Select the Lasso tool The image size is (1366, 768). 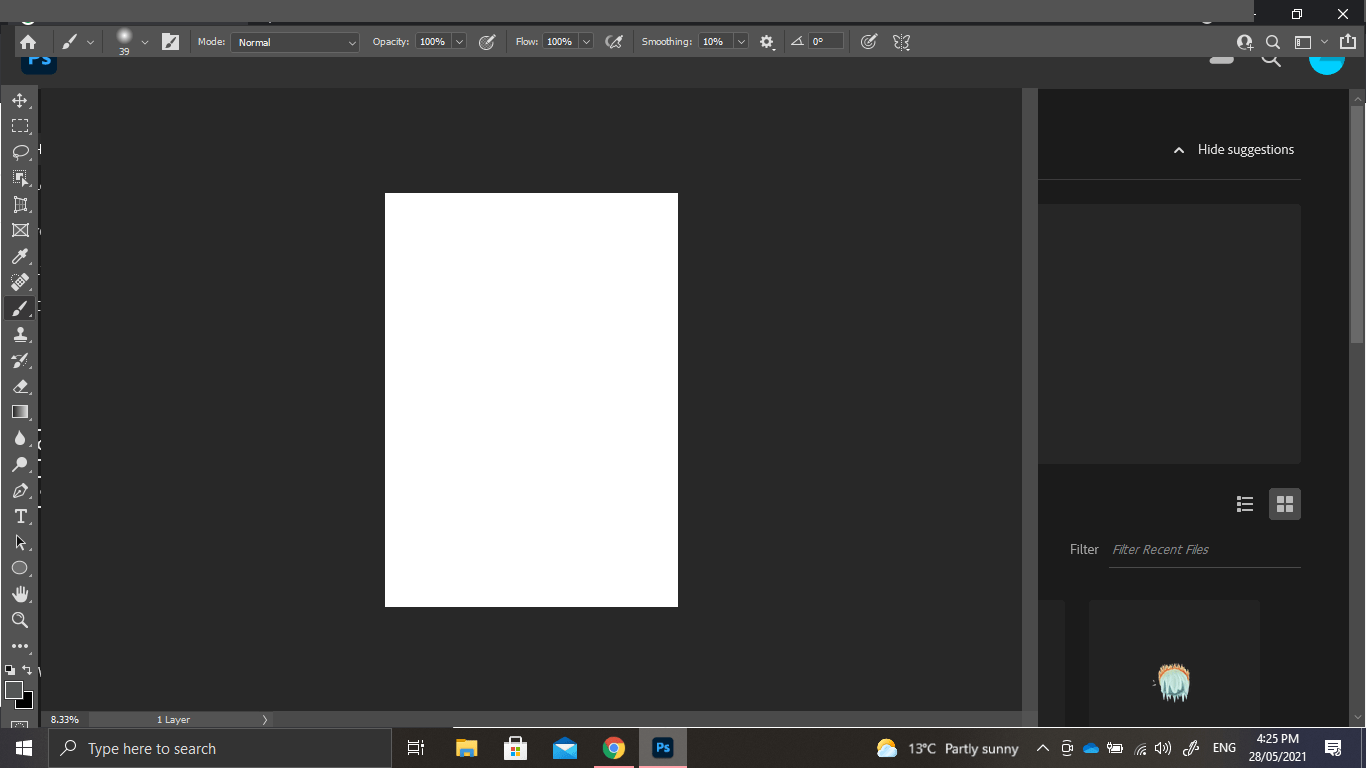[x=20, y=152]
